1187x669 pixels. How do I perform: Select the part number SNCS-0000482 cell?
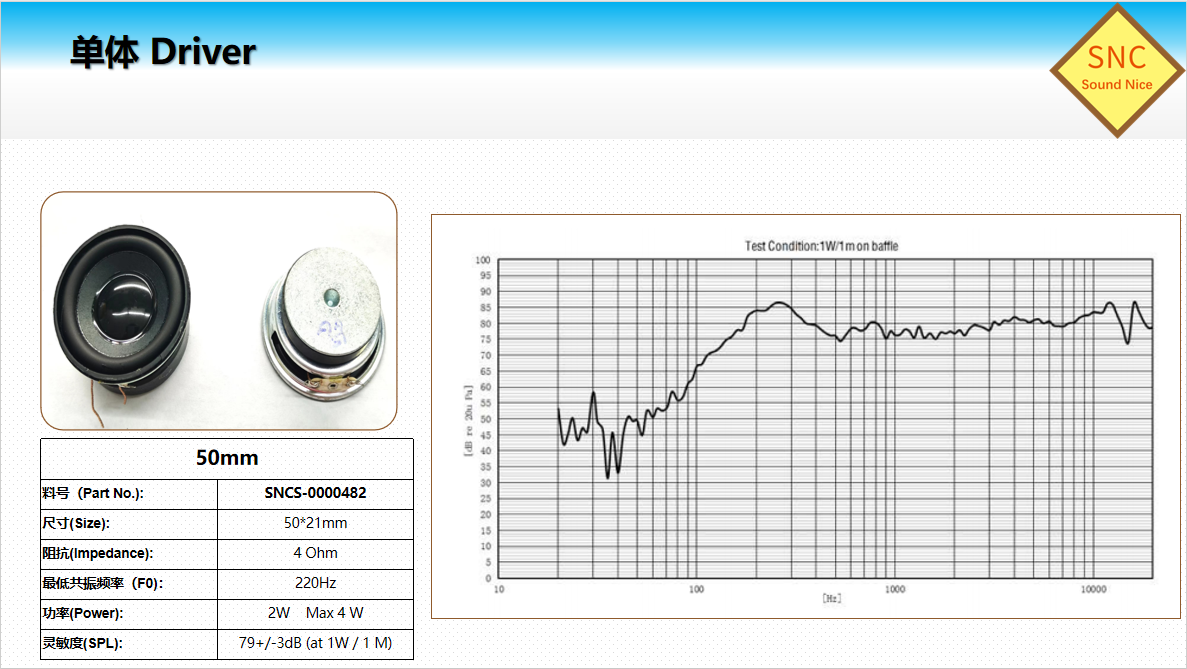coord(315,493)
